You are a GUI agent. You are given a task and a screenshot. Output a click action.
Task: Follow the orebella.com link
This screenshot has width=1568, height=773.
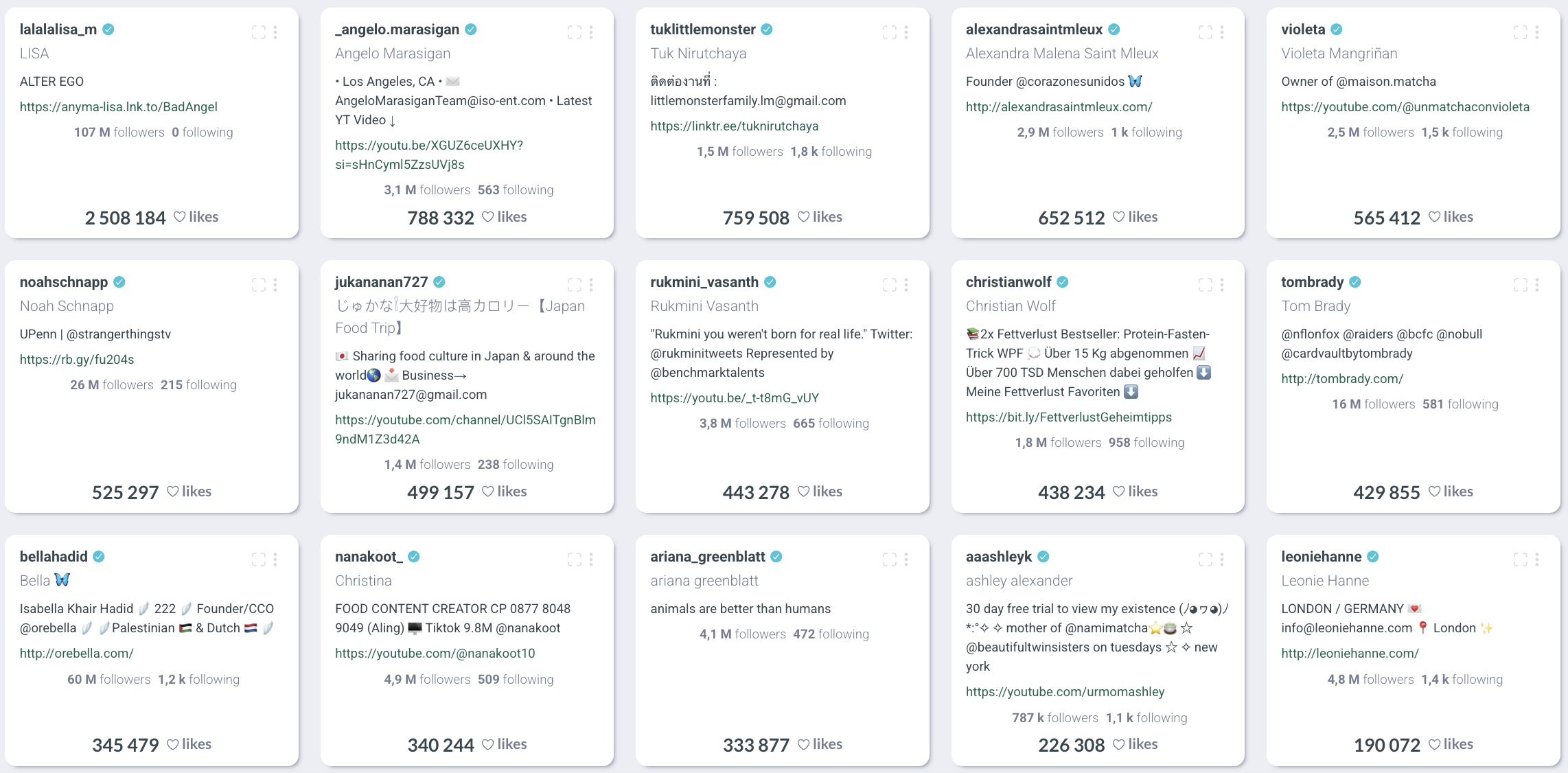pyautogui.click(x=77, y=653)
